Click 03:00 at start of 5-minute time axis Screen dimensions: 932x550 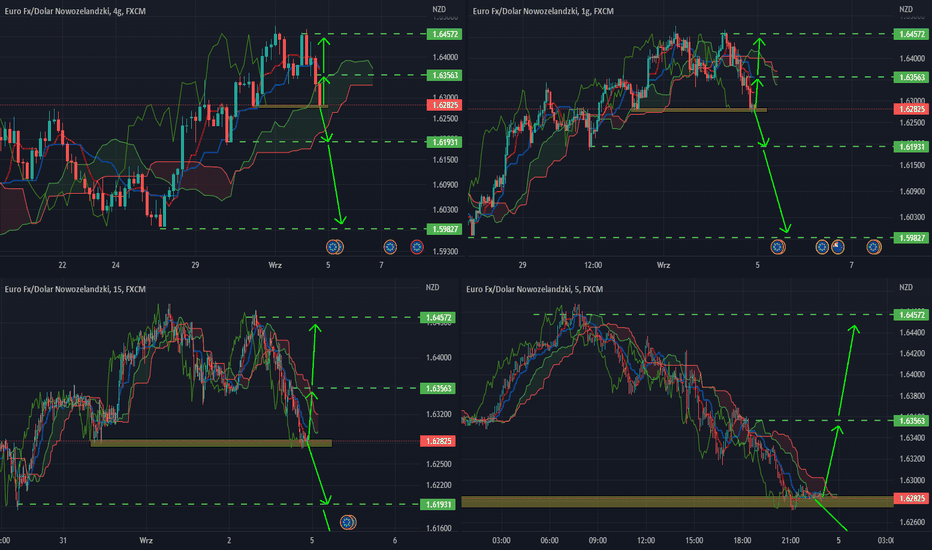501,540
